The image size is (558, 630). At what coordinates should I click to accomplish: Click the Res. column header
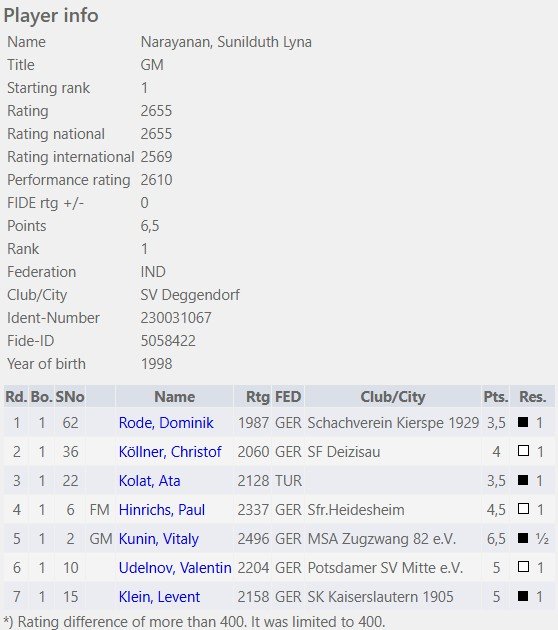532,397
